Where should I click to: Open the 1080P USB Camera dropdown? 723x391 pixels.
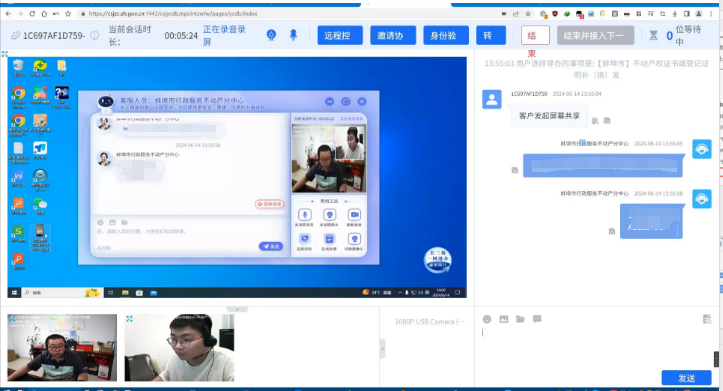429,322
